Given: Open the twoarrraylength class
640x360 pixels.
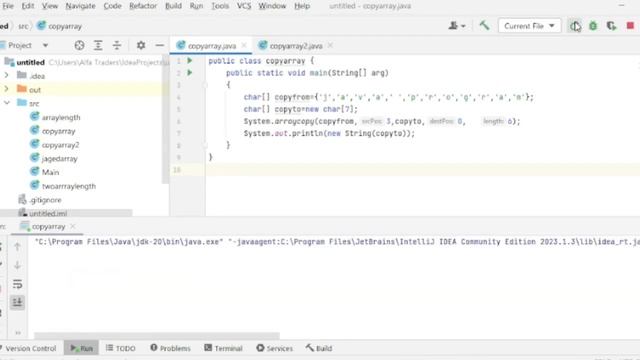Looking at the screenshot, I should [x=69, y=186].
